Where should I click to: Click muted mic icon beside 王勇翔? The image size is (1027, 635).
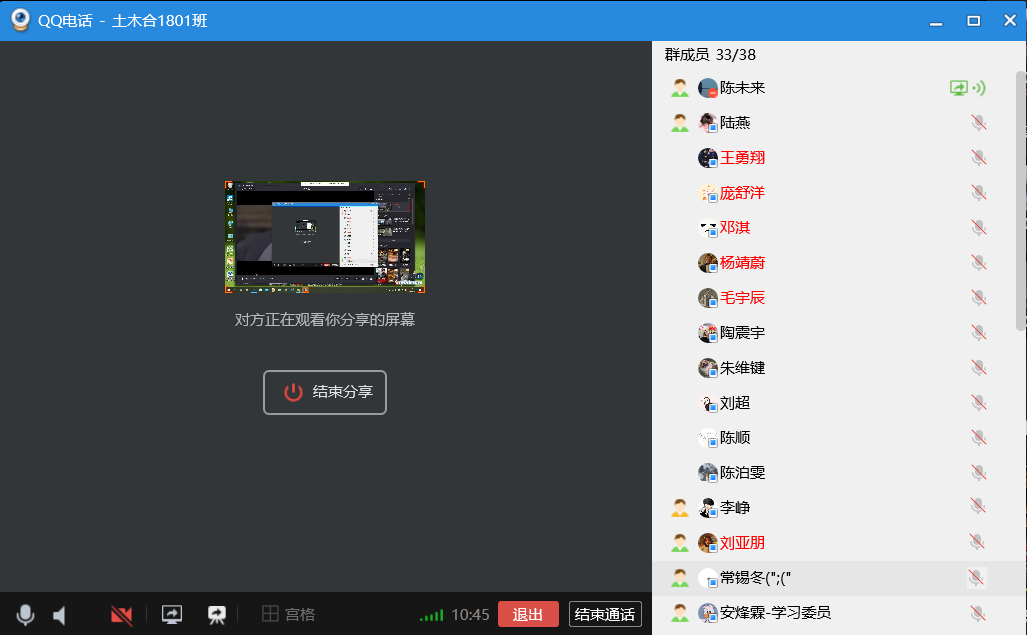978,158
